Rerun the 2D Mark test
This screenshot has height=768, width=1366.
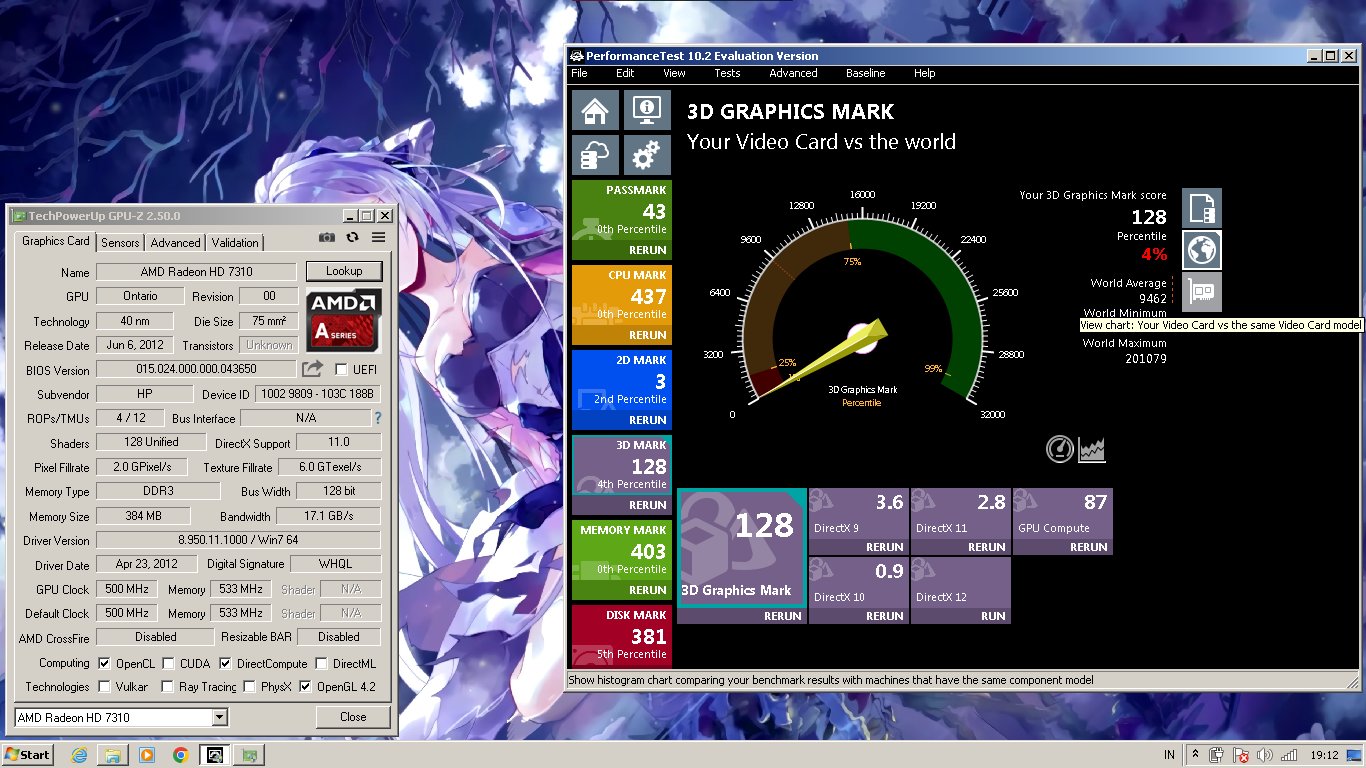(x=648, y=420)
